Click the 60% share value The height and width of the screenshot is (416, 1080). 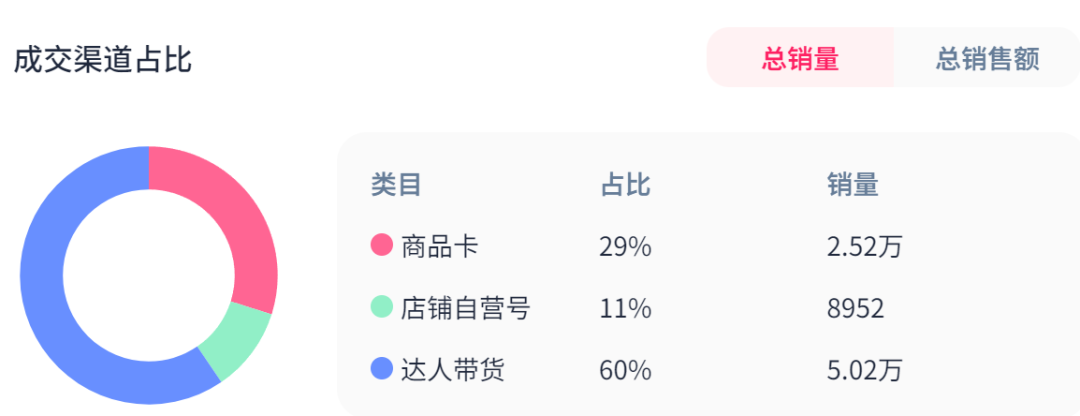click(625, 370)
